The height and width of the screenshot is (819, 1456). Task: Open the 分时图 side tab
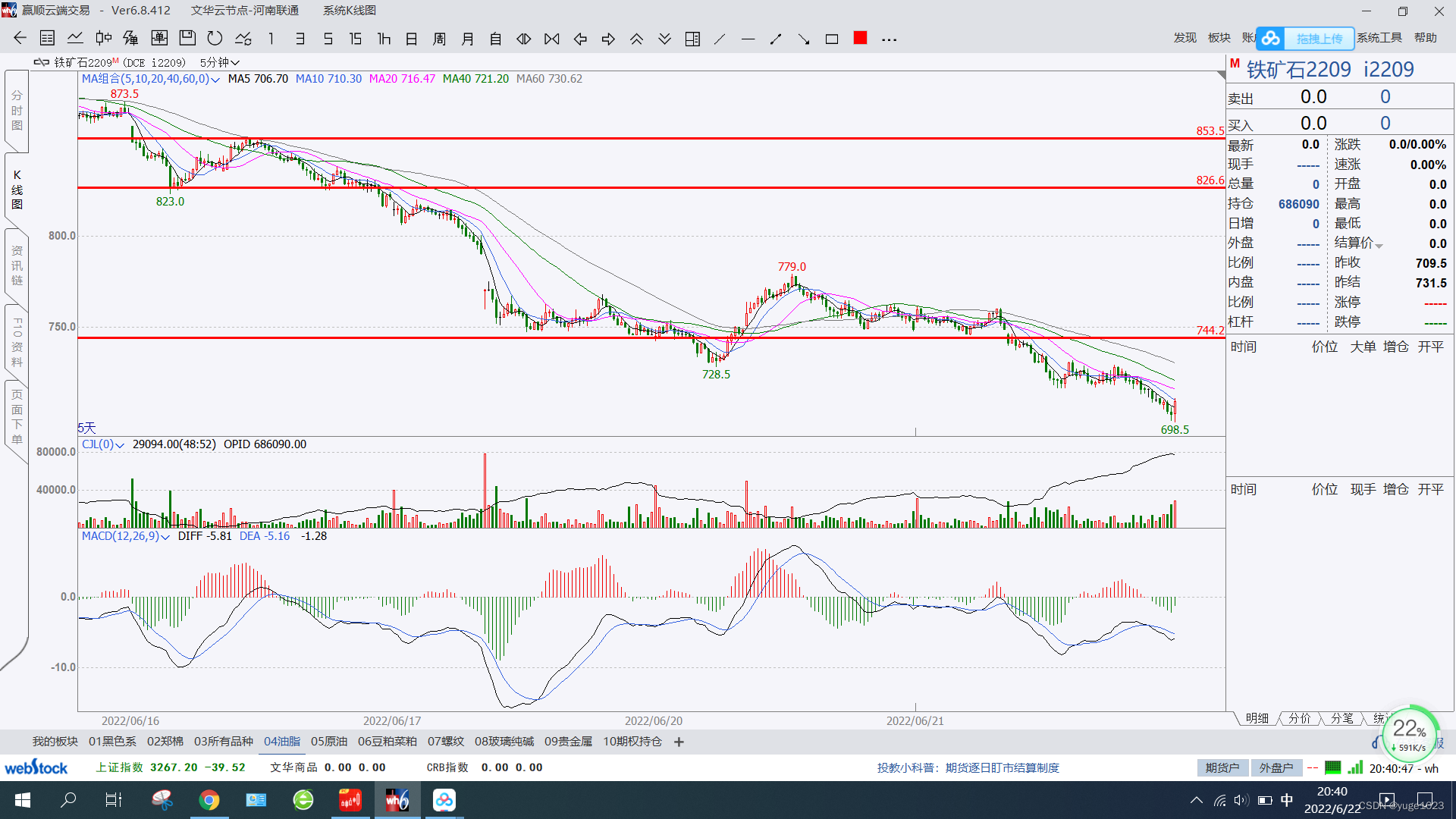tap(17, 111)
